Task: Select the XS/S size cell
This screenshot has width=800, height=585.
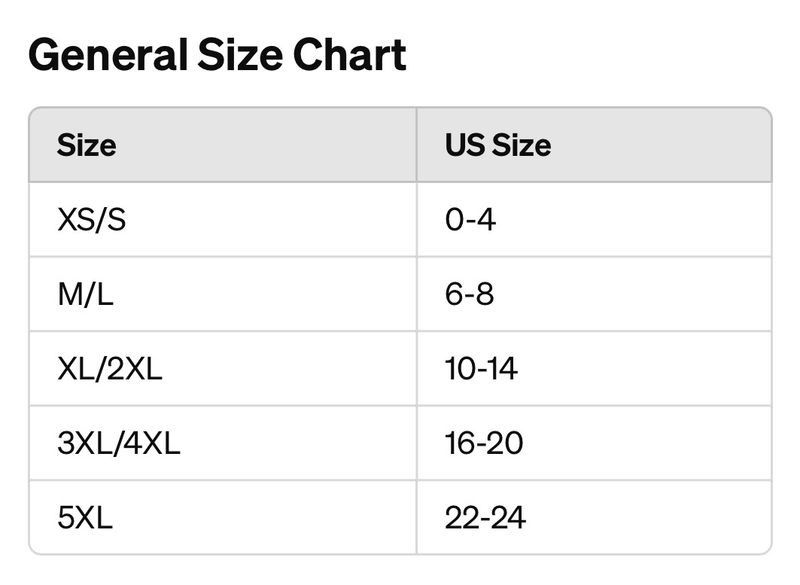Action: (92, 219)
